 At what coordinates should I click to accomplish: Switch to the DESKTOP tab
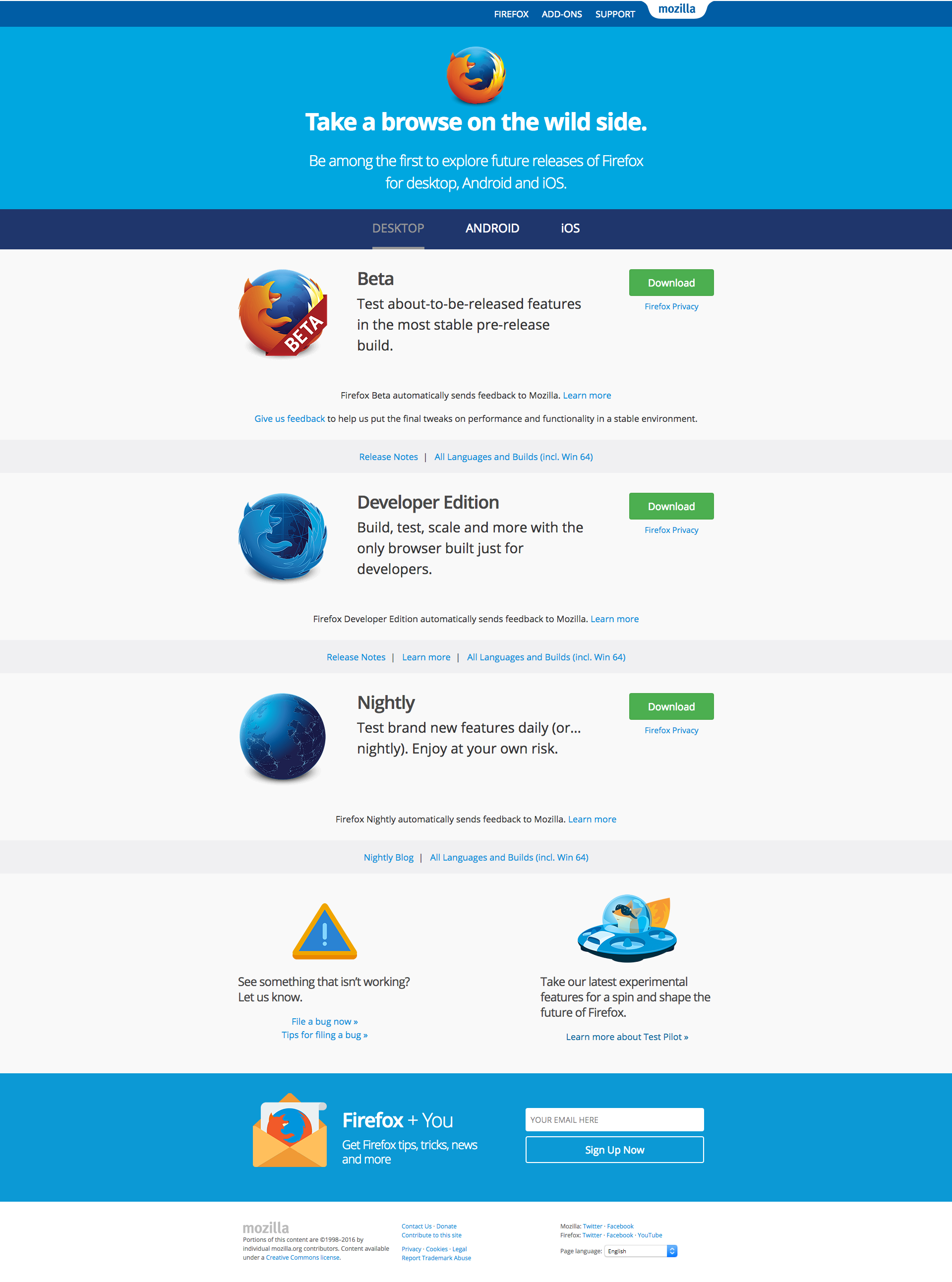398,228
